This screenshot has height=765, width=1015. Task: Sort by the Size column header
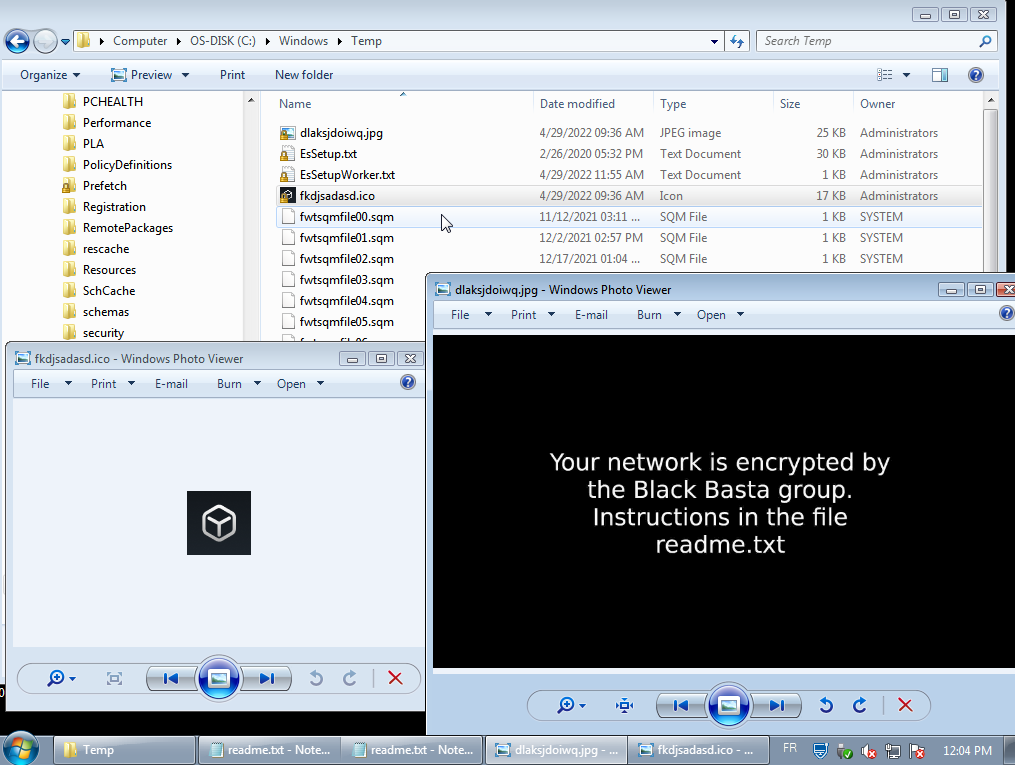[x=790, y=104]
